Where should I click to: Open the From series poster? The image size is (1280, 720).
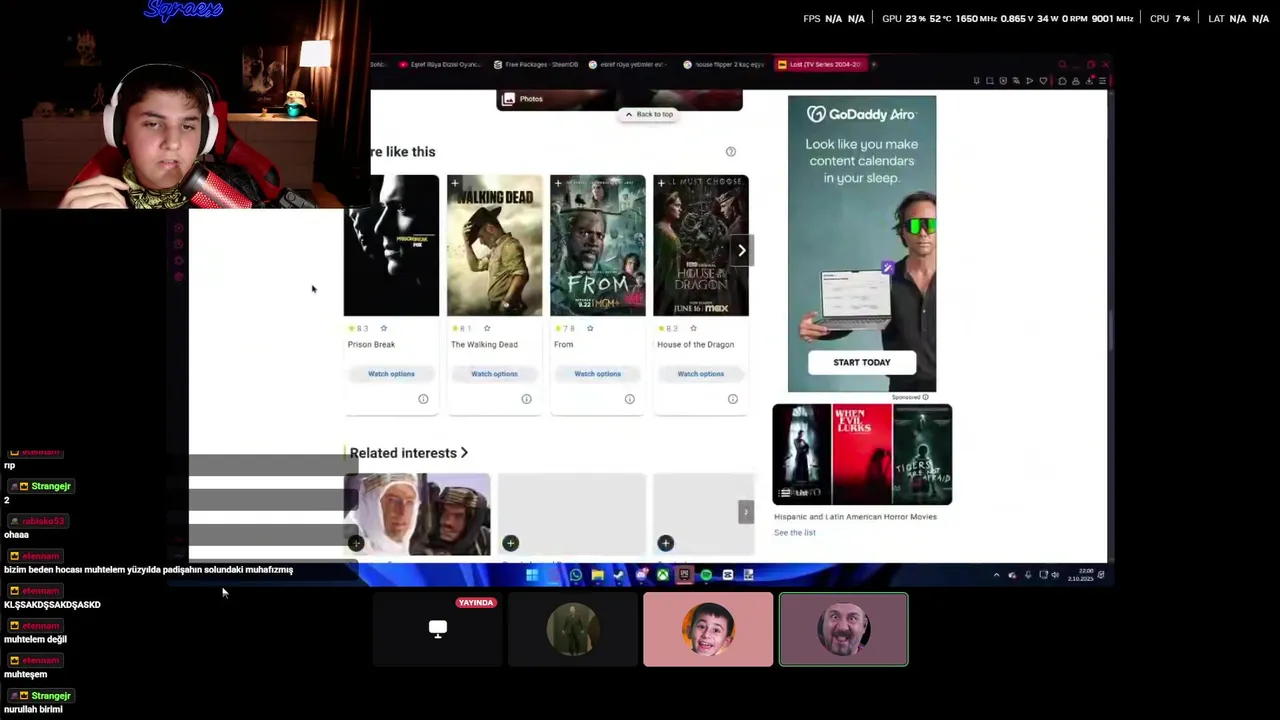pos(597,245)
